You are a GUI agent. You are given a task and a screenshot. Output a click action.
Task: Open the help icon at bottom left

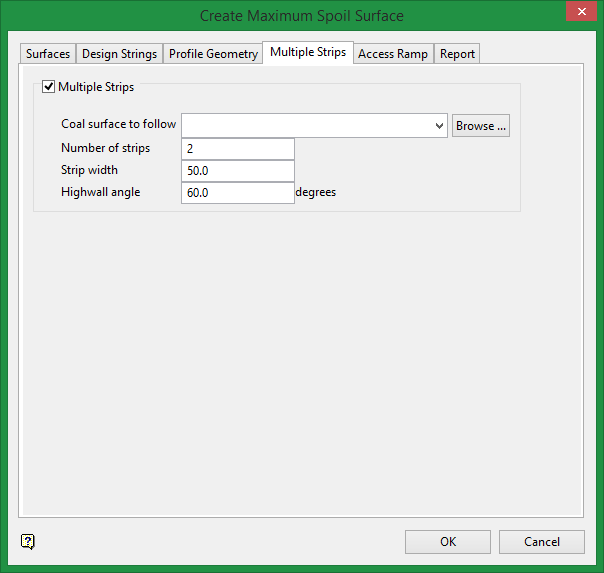coord(28,541)
